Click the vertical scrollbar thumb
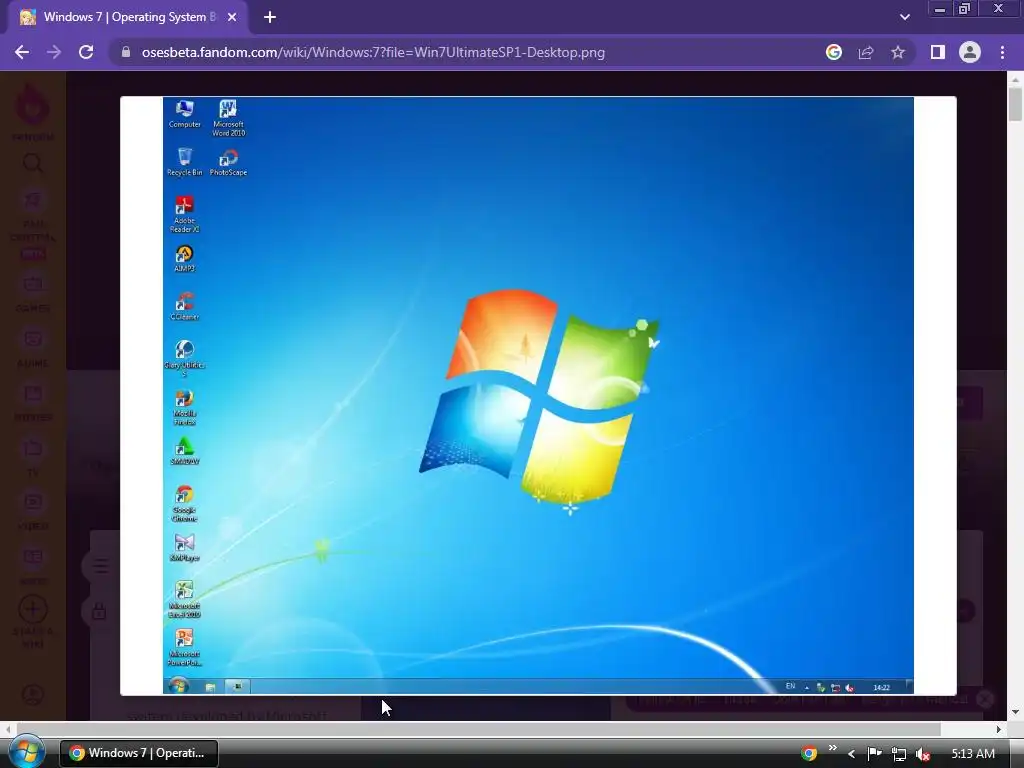 tap(1015, 104)
